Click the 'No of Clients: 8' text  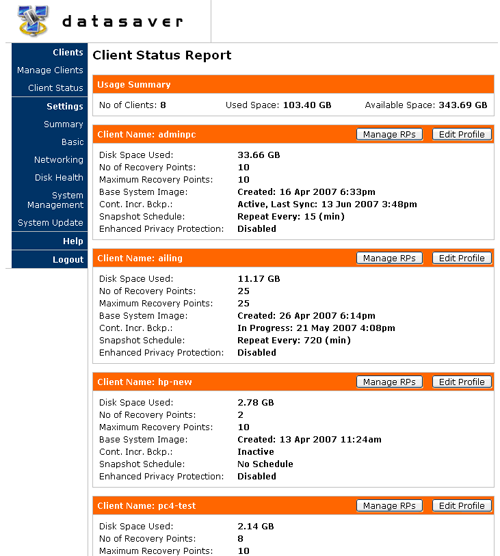pyautogui.click(x=132, y=105)
